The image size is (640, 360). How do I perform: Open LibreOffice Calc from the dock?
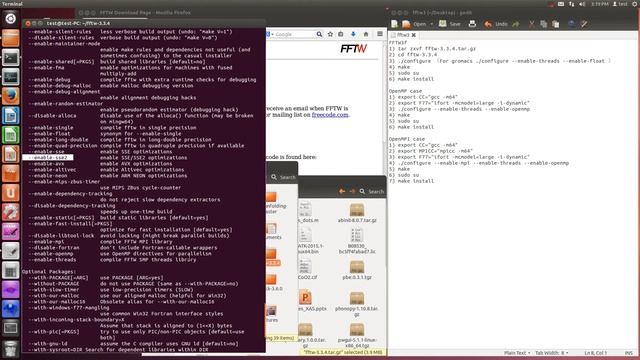click(x=10, y=135)
